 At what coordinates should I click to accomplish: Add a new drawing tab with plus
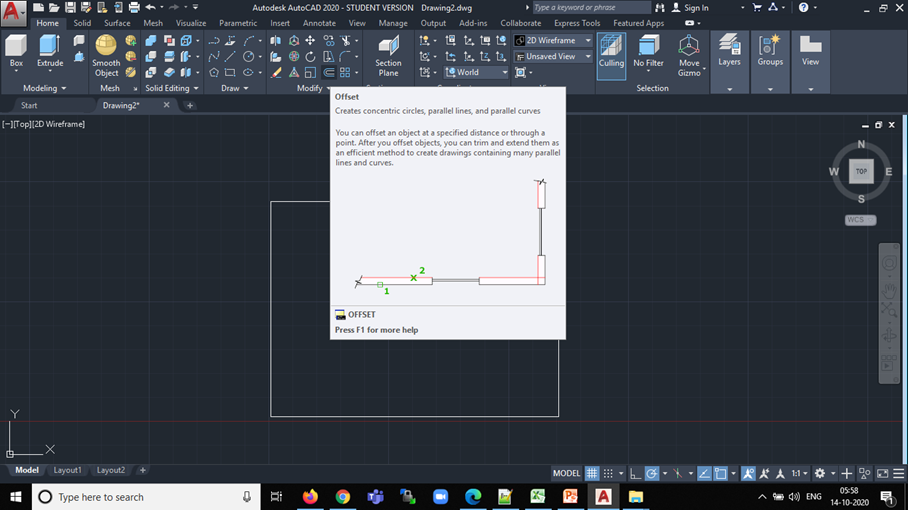tap(190, 105)
